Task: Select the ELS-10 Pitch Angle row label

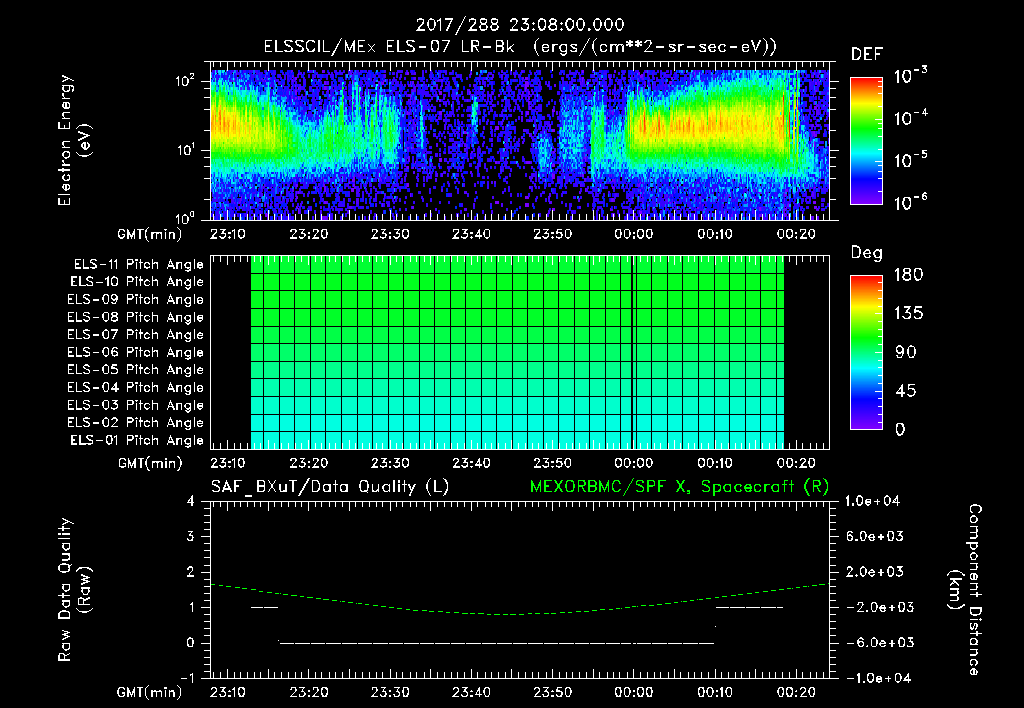Action: (x=137, y=282)
